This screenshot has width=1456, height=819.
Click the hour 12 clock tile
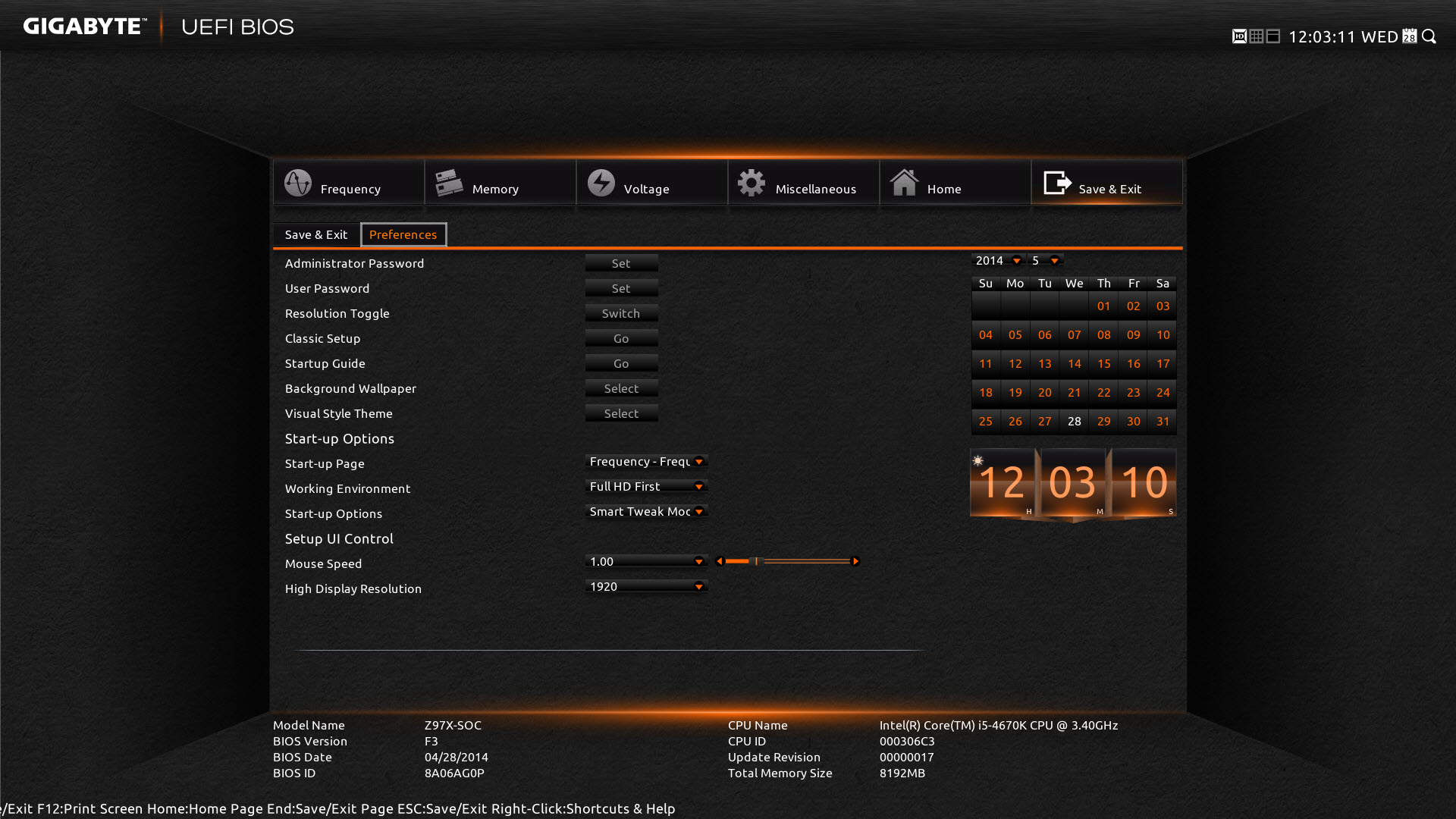click(x=1003, y=483)
